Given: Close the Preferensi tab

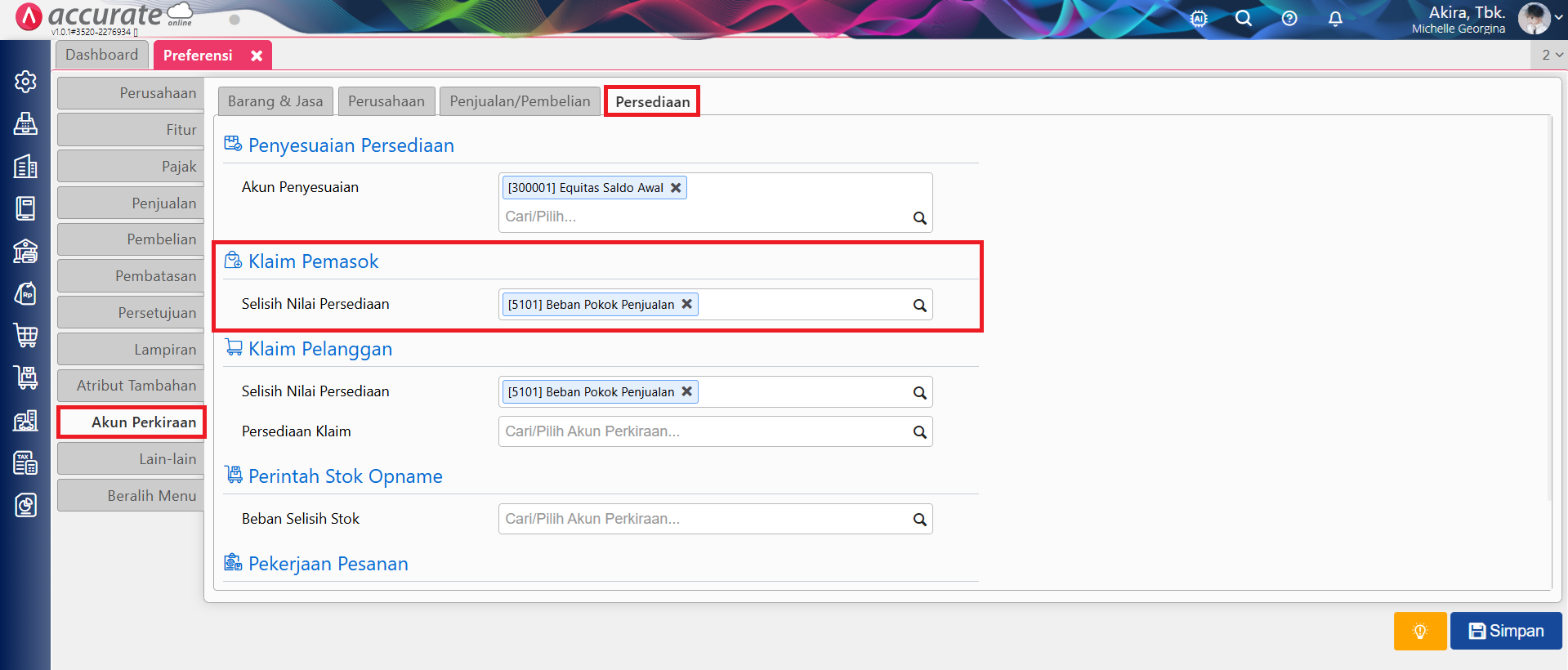Looking at the screenshot, I should coord(257,56).
